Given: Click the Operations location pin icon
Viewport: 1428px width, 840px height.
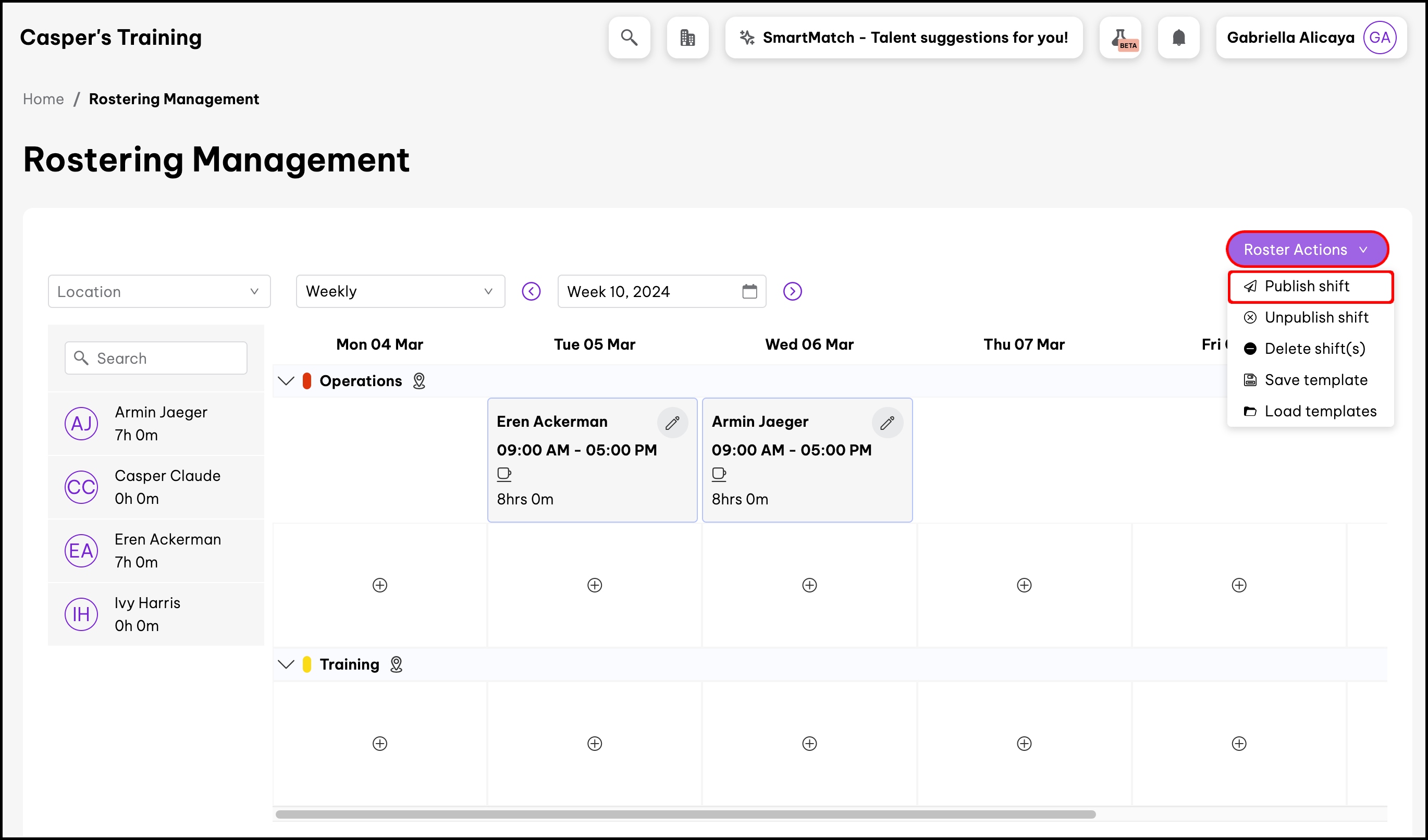Looking at the screenshot, I should tap(419, 380).
